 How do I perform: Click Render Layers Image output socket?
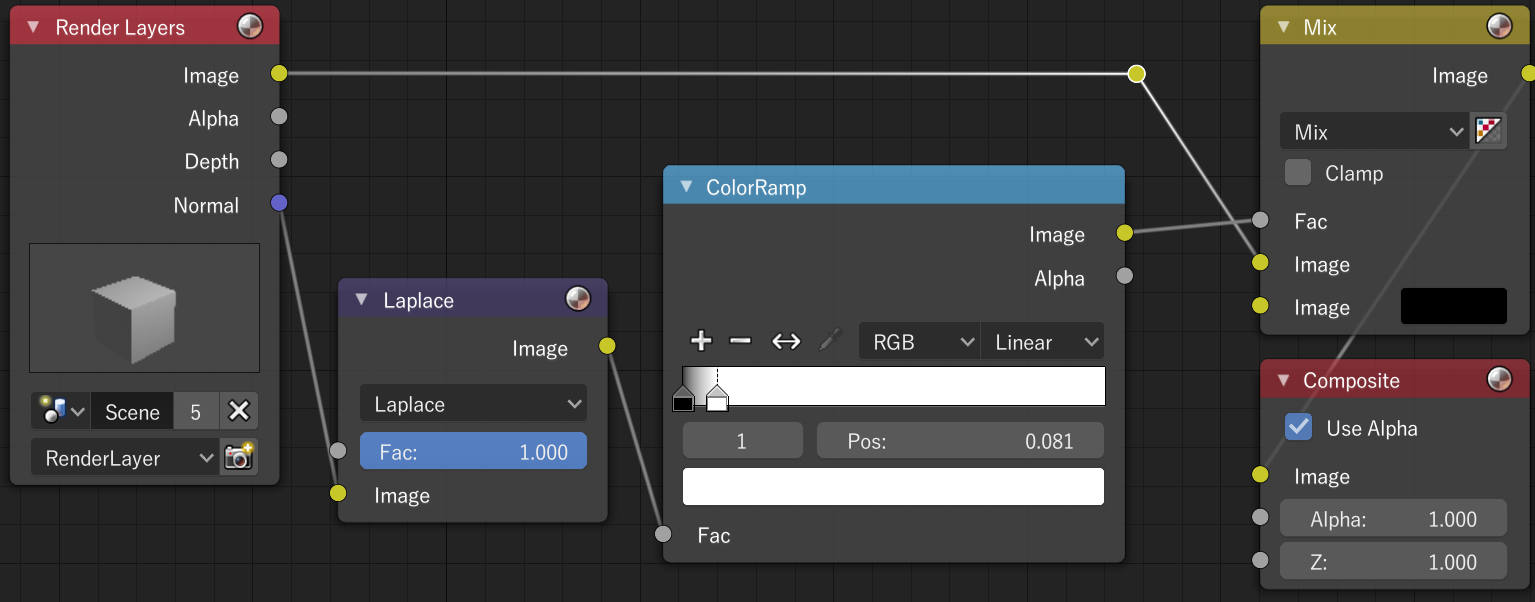tap(279, 73)
